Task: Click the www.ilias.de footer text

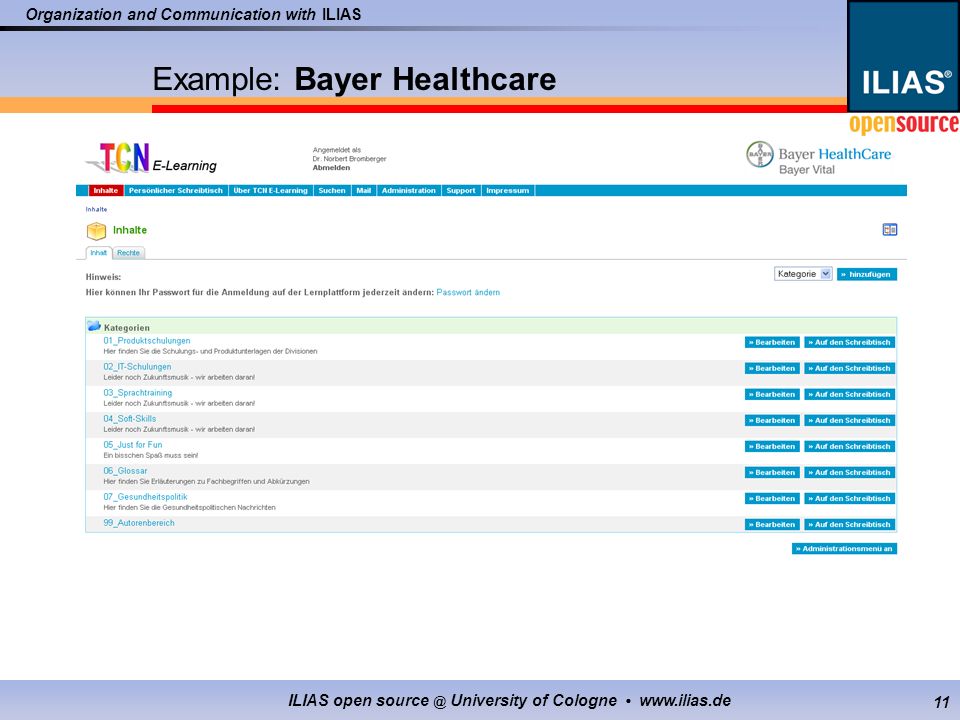Action: pyautogui.click(x=685, y=700)
